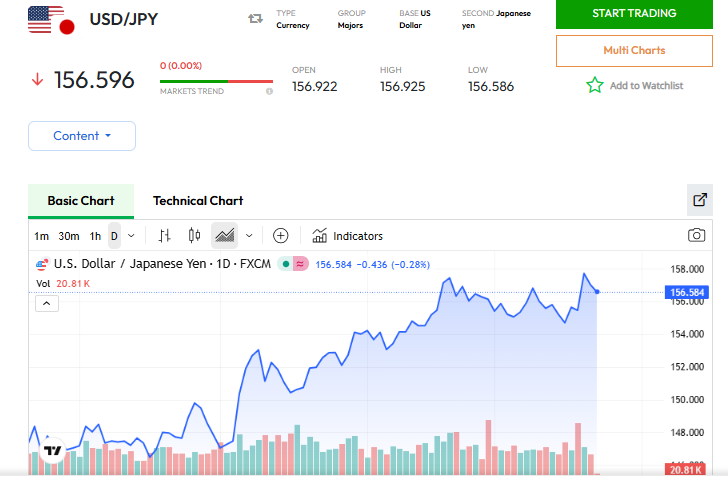This screenshot has height=479, width=728.
Task: Select the Basic Chart tab
Action: point(81,200)
